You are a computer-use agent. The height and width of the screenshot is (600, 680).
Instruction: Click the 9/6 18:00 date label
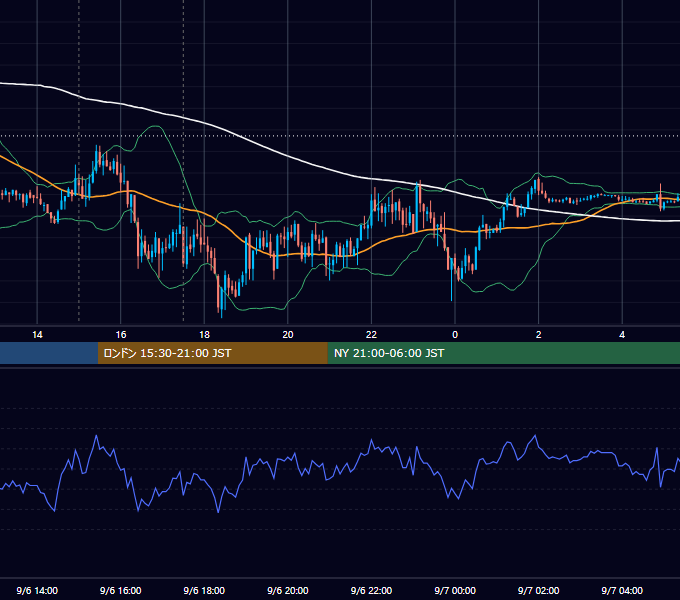pyautogui.click(x=204, y=590)
